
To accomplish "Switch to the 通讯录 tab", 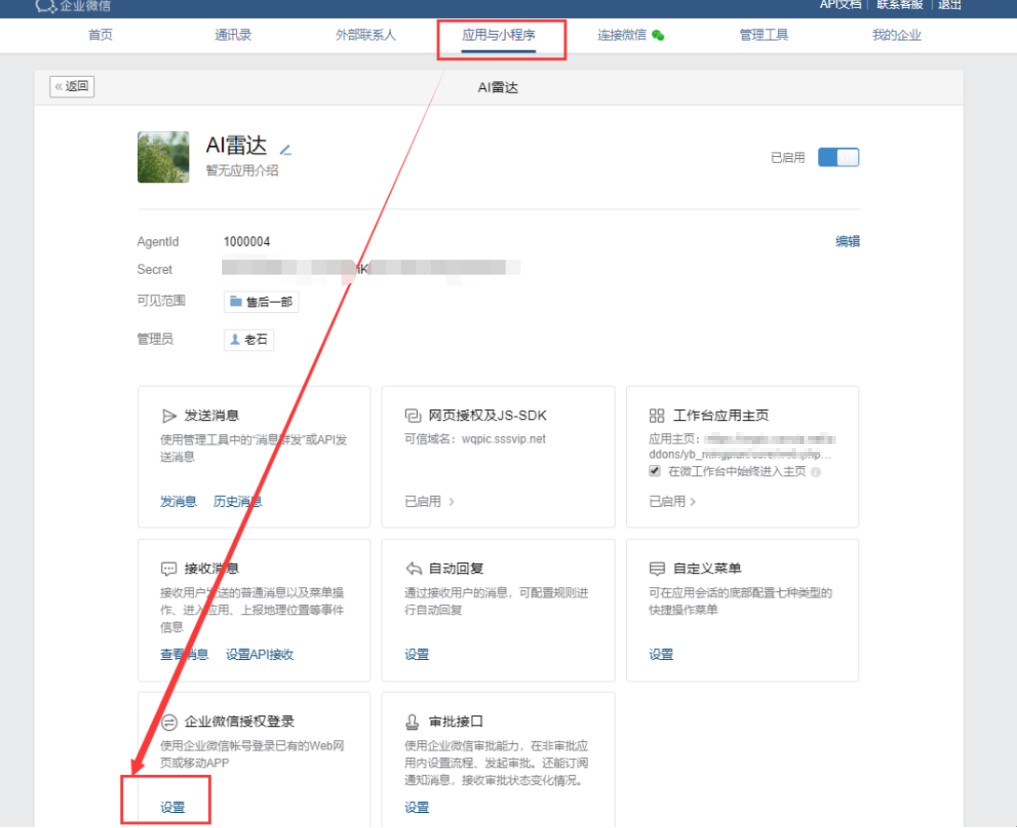I will [233, 35].
